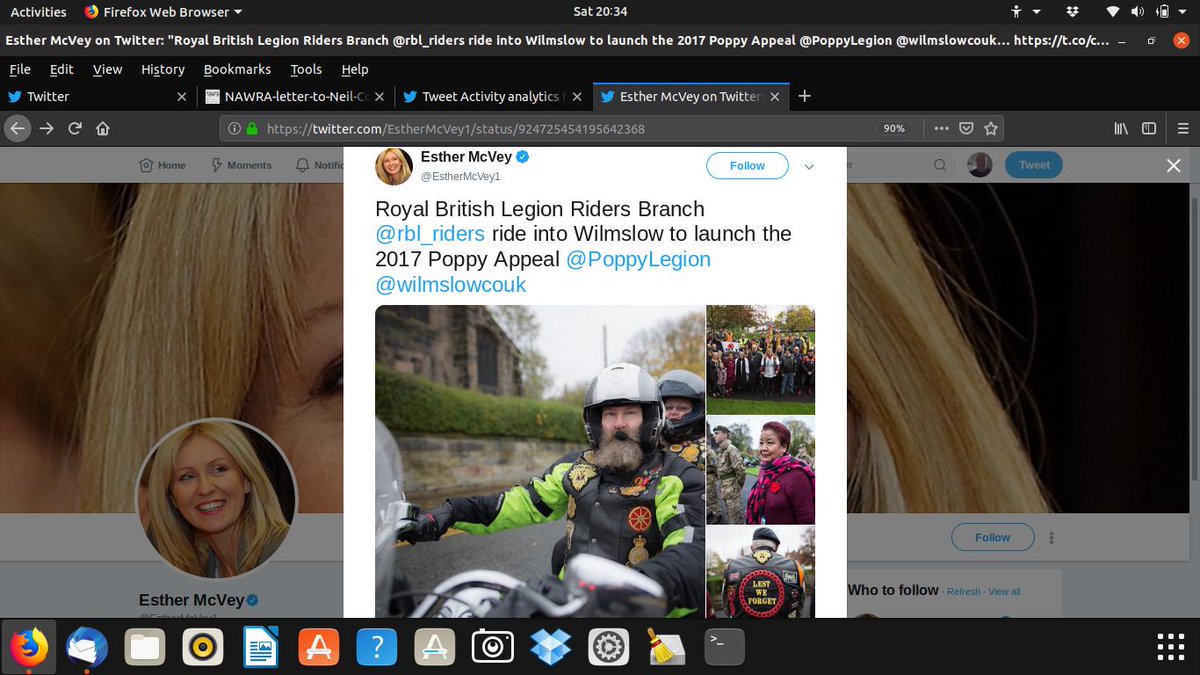This screenshot has height=675, width=1200.
Task: Open page actions three-dot menu in address bar
Action: [x=941, y=128]
